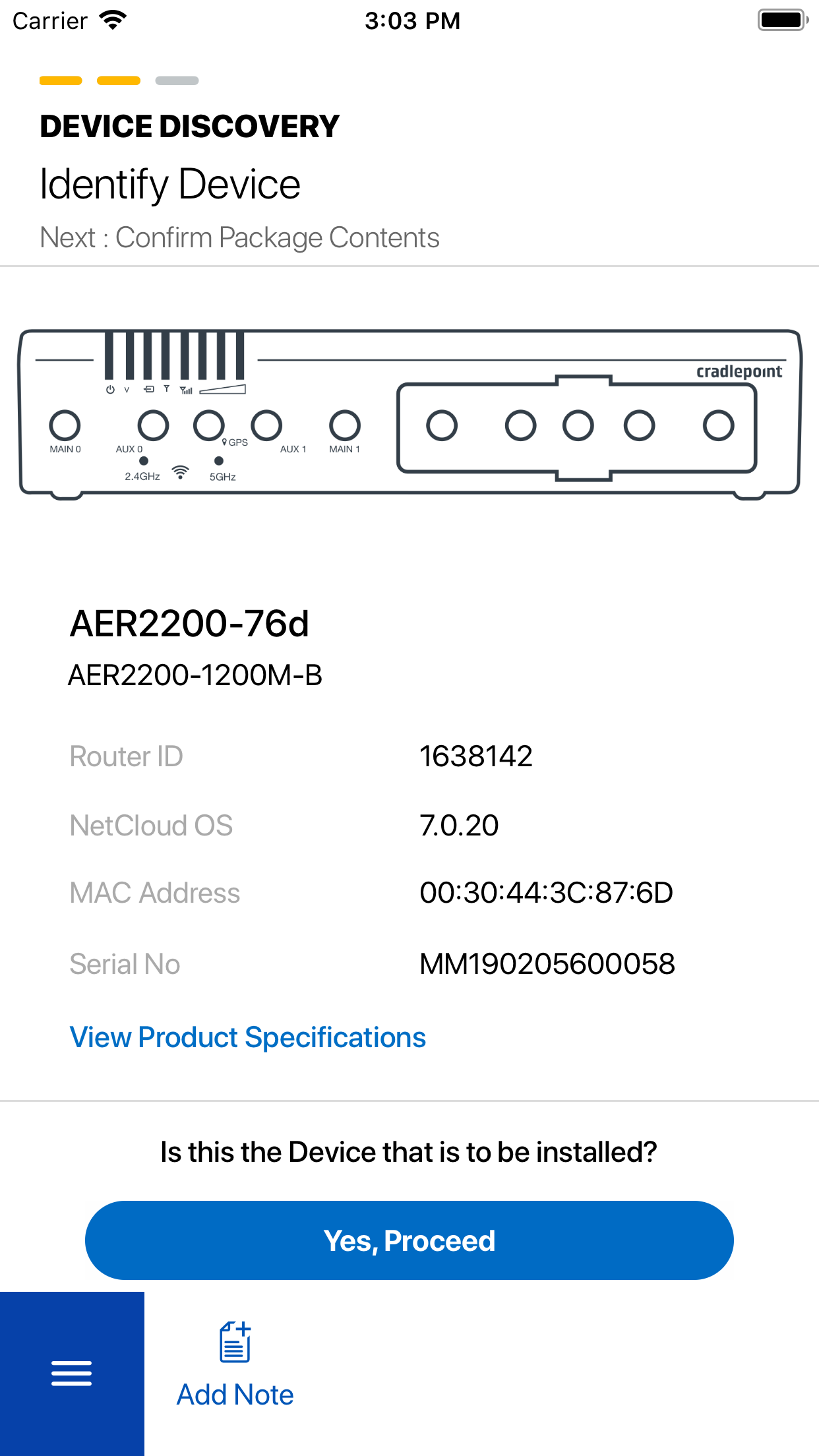Tap the Next: Confirm Package Contents label
Viewport: 819px width, 1456px height.
coord(241,237)
